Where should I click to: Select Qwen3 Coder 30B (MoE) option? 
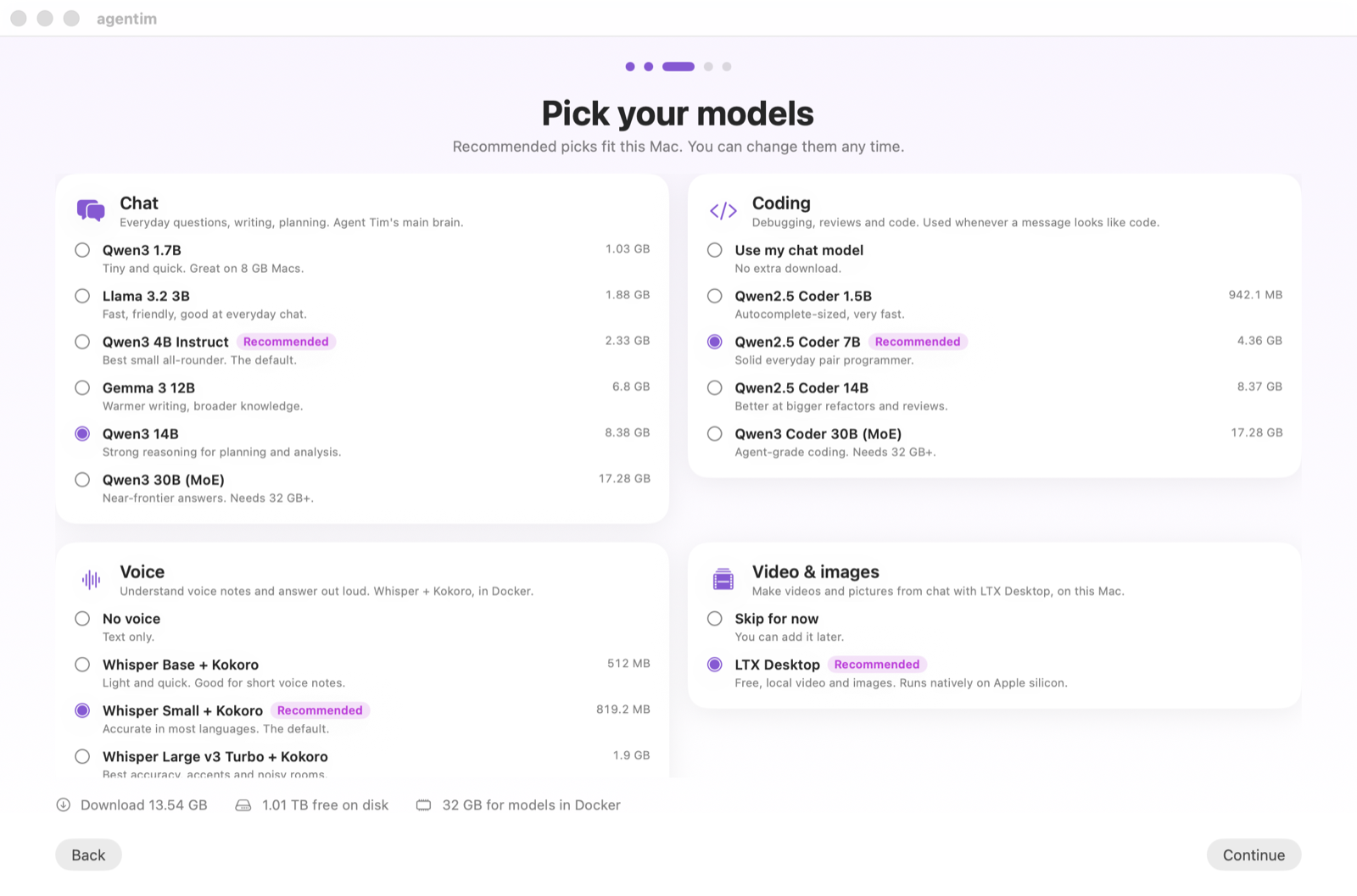click(715, 434)
